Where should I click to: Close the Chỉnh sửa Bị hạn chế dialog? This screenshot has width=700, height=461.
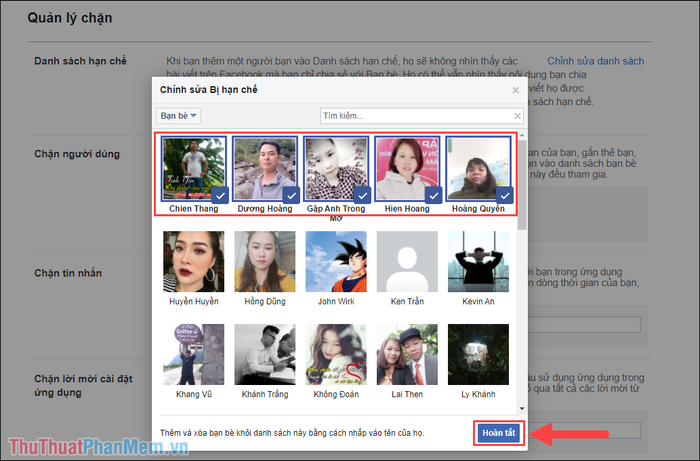pos(515,90)
